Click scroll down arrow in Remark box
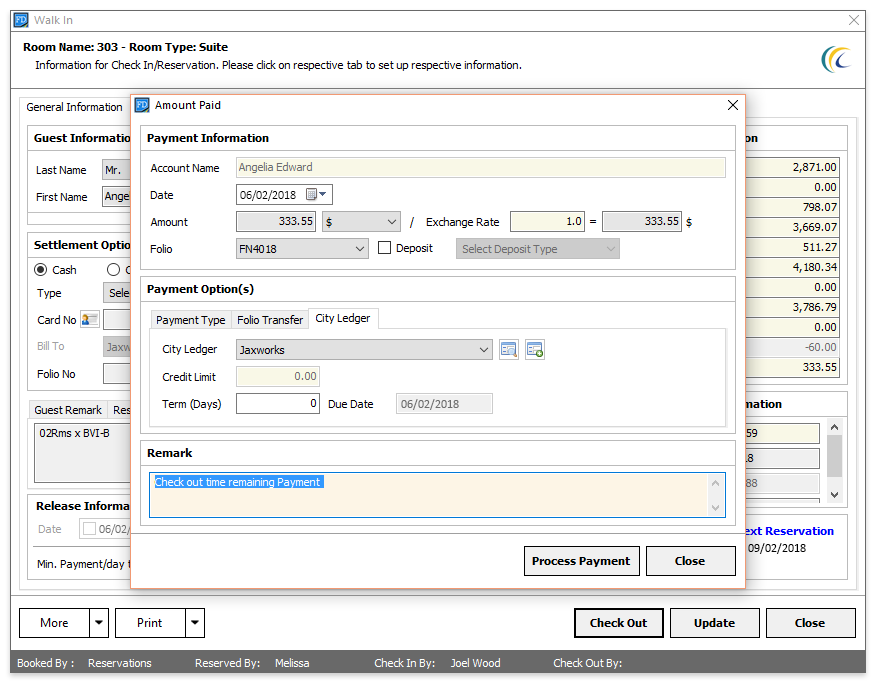 pos(715,508)
